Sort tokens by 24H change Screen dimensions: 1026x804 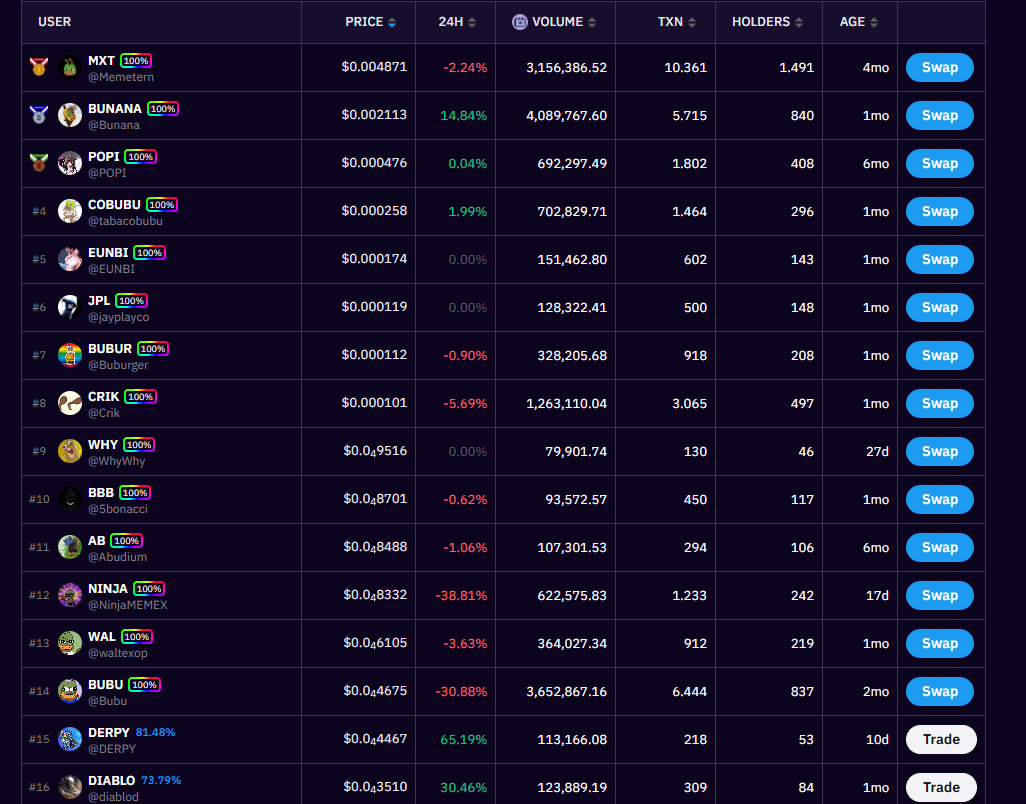(x=457, y=22)
